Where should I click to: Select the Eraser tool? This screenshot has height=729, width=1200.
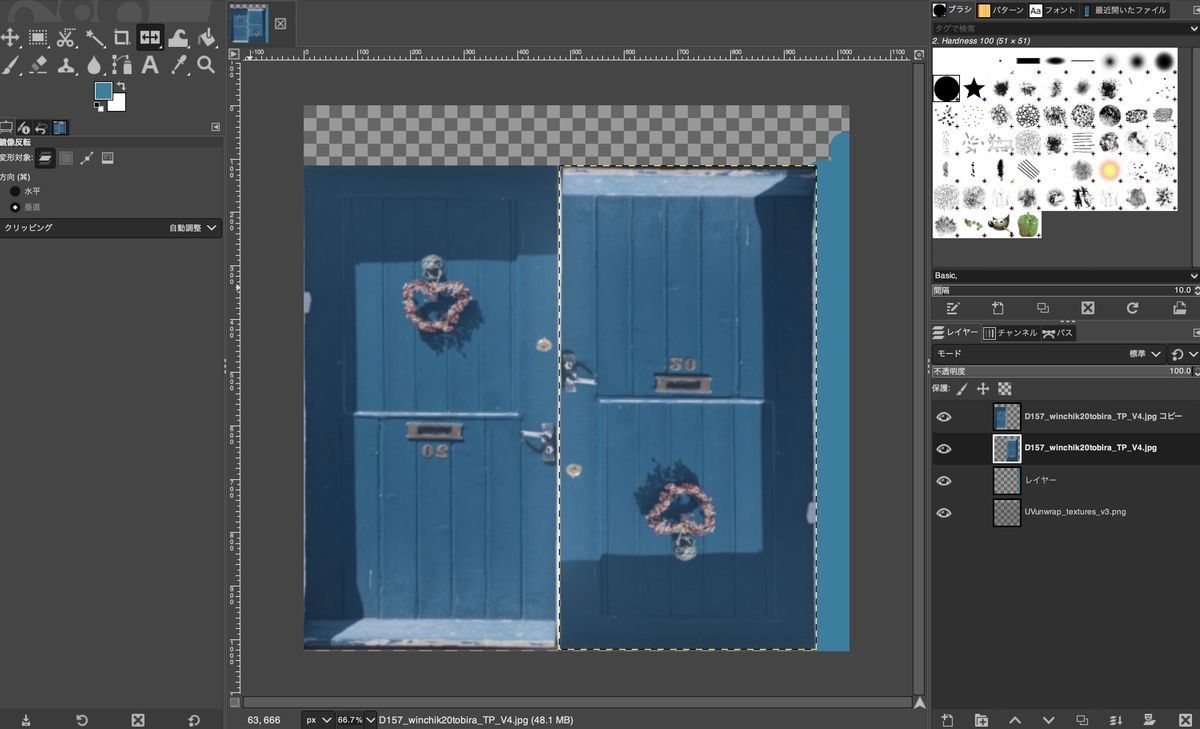tap(38, 65)
